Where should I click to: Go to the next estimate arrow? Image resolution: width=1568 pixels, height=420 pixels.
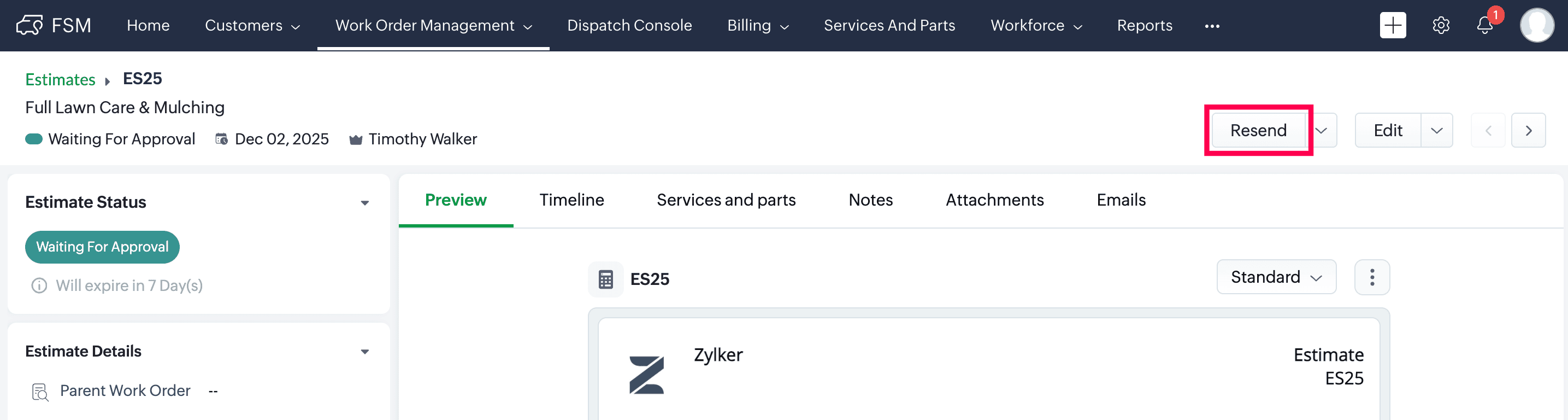(x=1528, y=131)
